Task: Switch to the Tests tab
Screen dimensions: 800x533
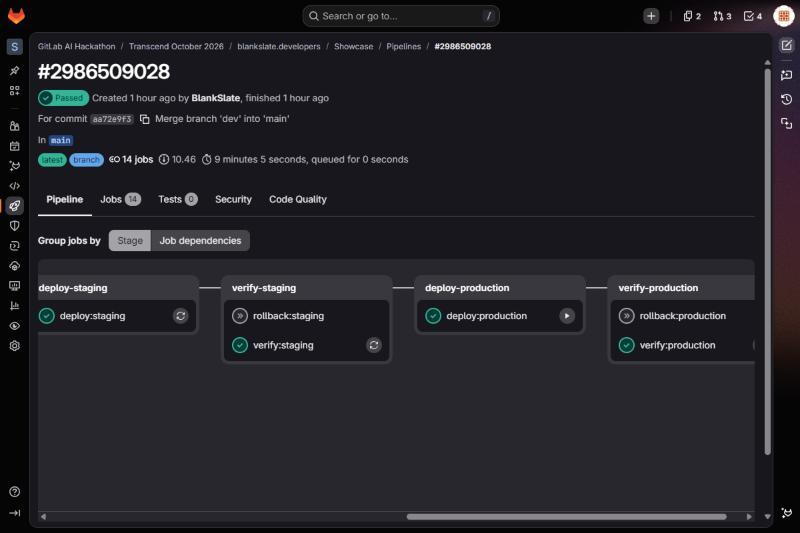Action: pos(178,199)
